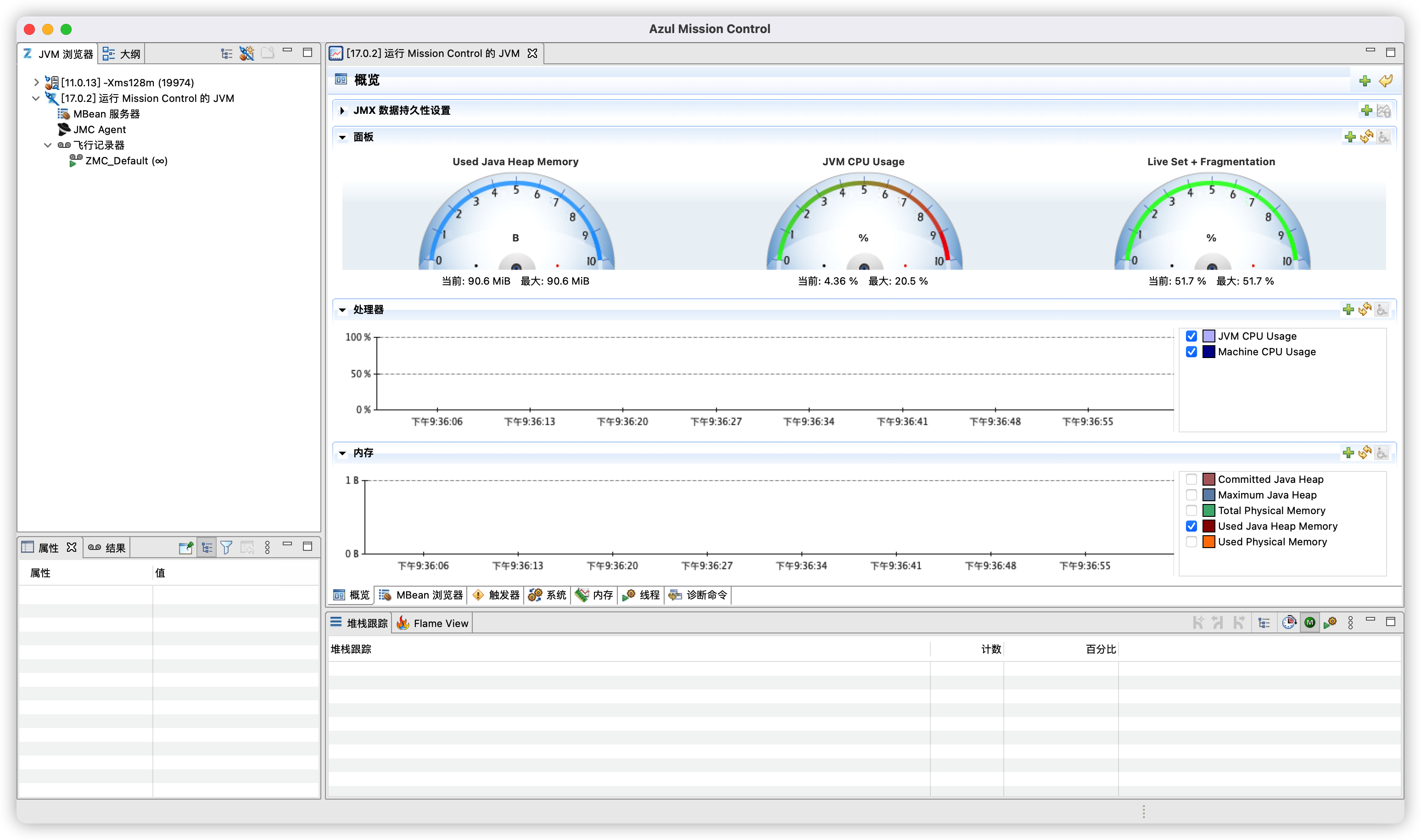Expand the JMX 数据持久性设置 section
Screen dimensions: 1421x840
pos(342,110)
